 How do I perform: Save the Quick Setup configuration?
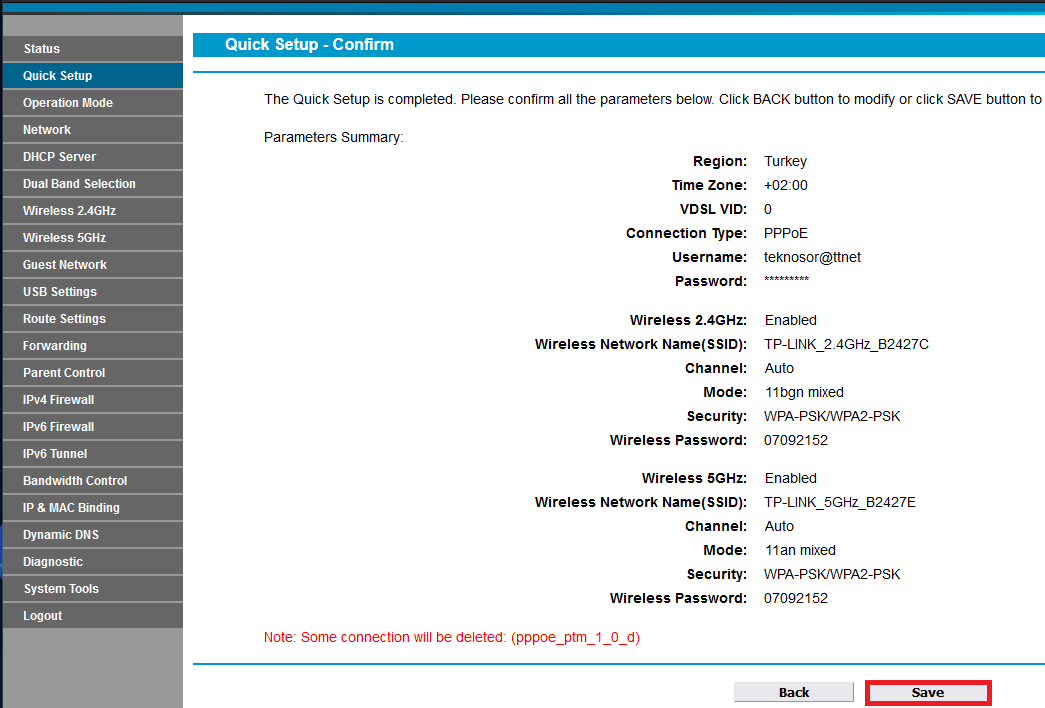point(927,691)
